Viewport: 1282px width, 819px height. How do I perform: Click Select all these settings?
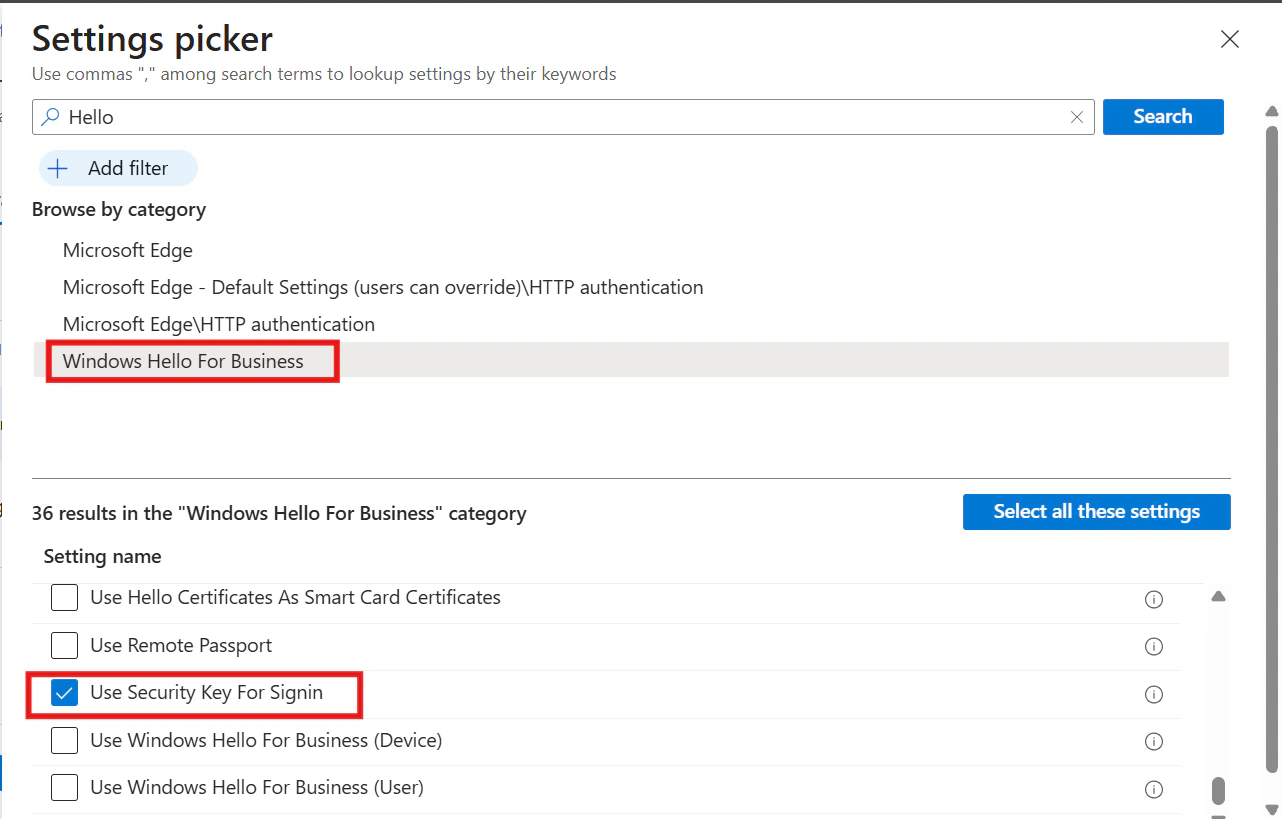1097,512
